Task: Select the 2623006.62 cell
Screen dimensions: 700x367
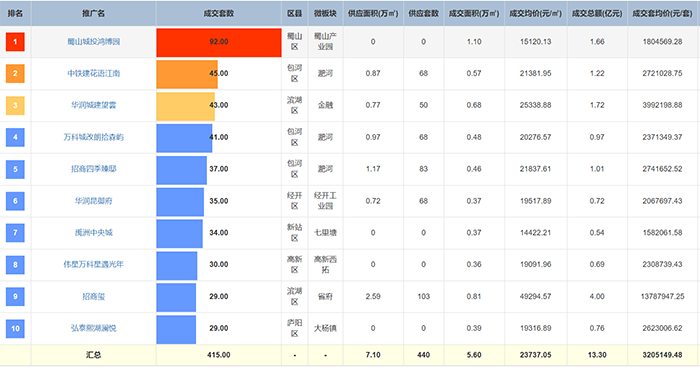Action: tap(662, 328)
